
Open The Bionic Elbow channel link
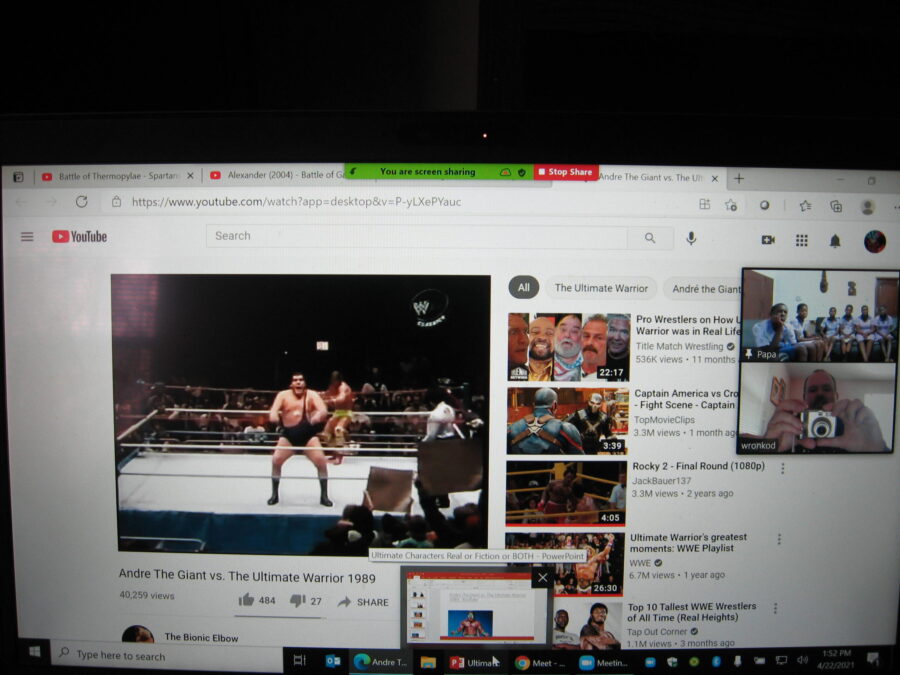click(x=203, y=637)
